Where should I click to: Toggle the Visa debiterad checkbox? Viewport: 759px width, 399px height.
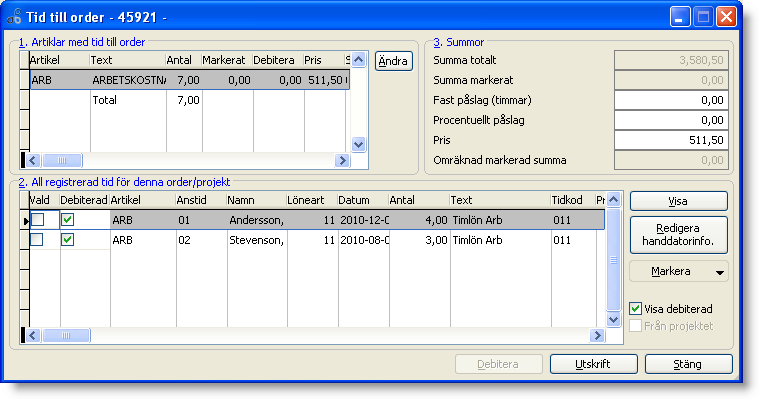pyautogui.click(x=636, y=308)
